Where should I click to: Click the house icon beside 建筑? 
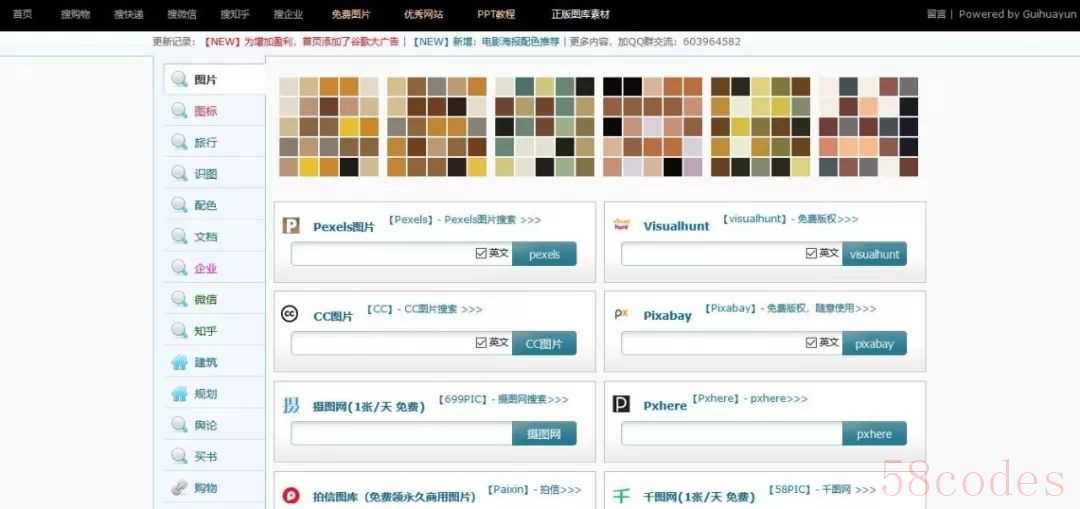(179, 362)
